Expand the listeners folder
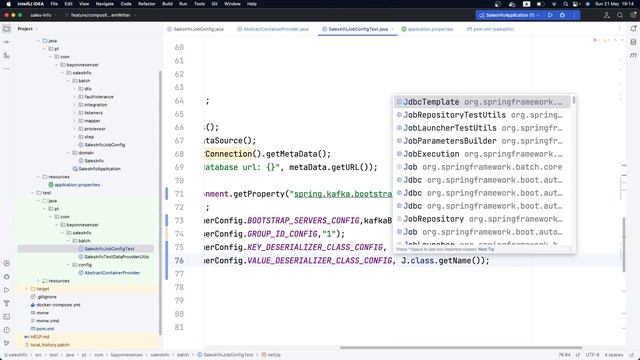Image resolution: width=640 pixels, height=360 pixels. (x=75, y=113)
